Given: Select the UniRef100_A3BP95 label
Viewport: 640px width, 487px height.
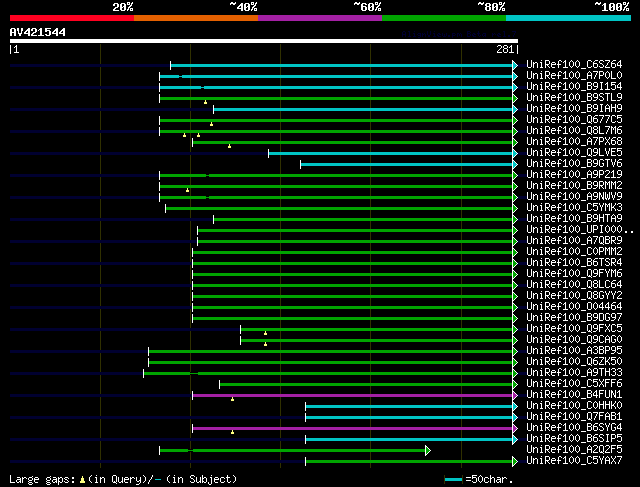Looking at the screenshot, I should 574,351.
